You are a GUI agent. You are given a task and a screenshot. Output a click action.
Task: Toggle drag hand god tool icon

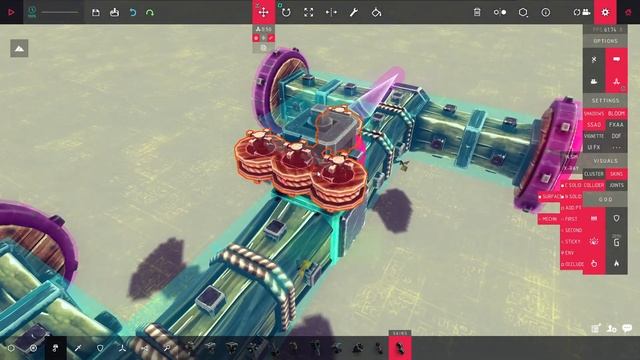[594, 264]
